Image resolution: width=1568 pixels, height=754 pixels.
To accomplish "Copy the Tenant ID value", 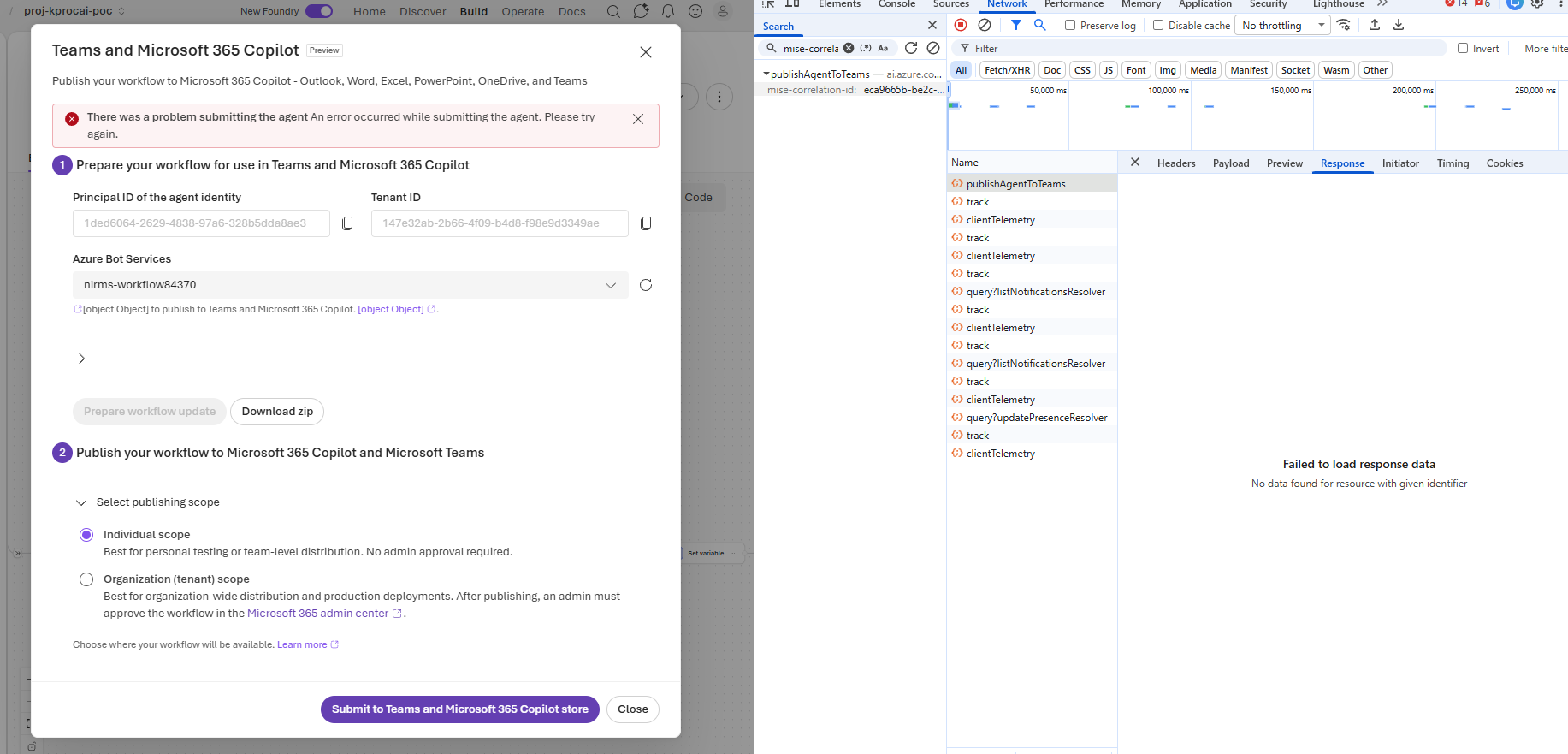I will click(x=646, y=223).
